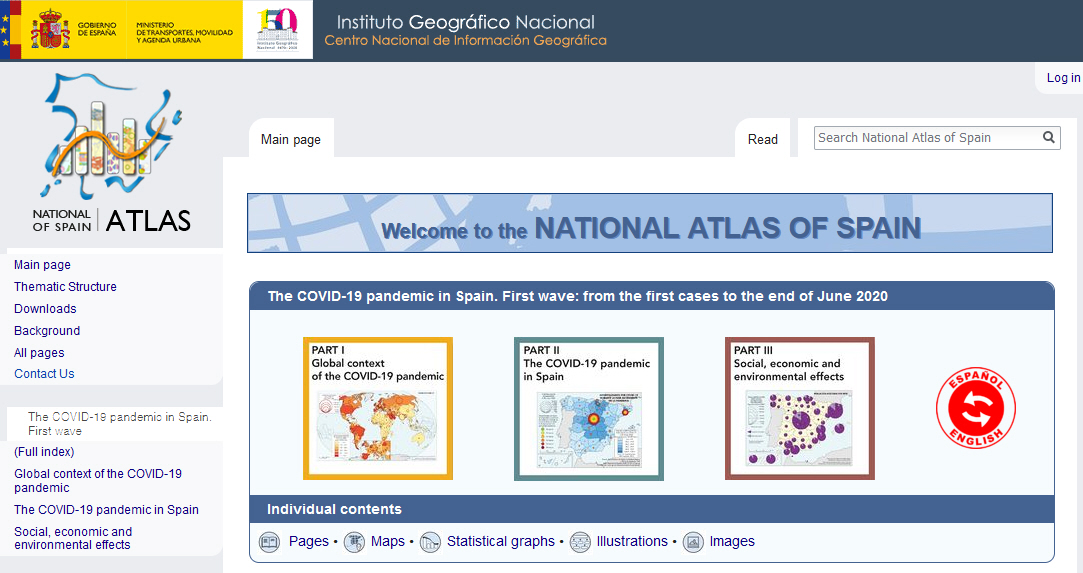Screen dimensions: 1083x573
Task: Click the 150 anniversary IGN logo
Action: (x=278, y=30)
